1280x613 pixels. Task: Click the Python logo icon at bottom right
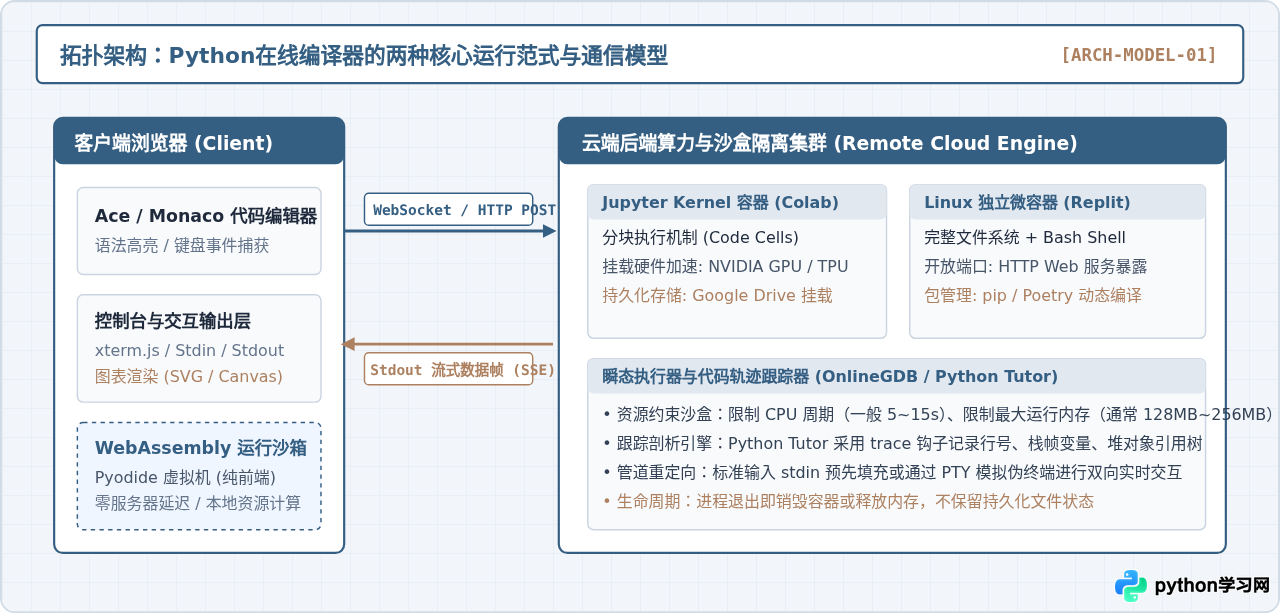(x=1131, y=585)
